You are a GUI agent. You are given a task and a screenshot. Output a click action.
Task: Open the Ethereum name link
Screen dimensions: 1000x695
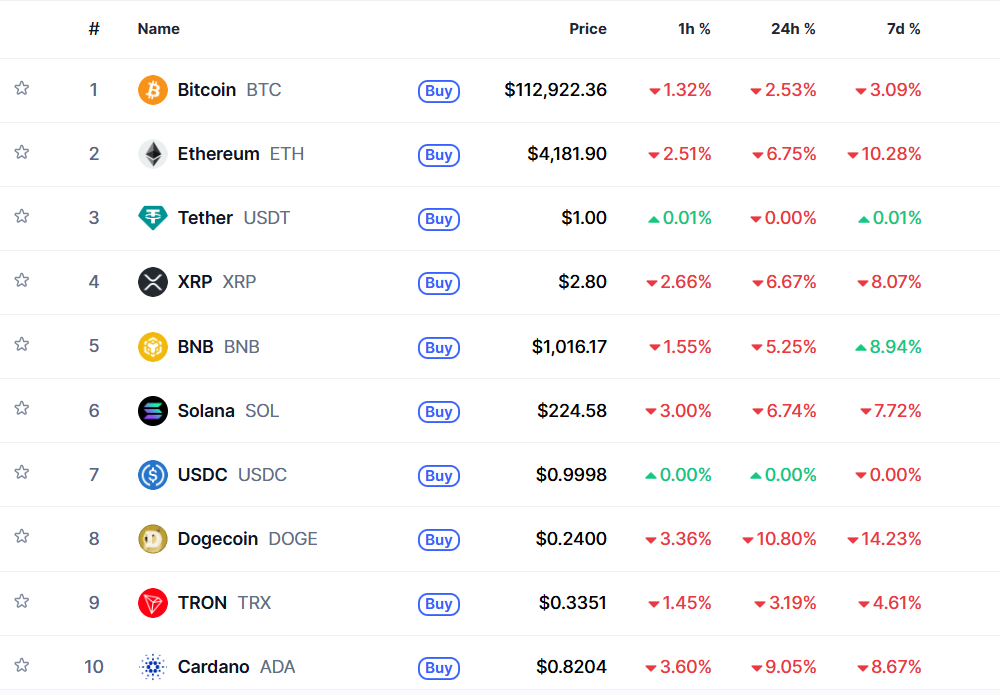pos(213,154)
